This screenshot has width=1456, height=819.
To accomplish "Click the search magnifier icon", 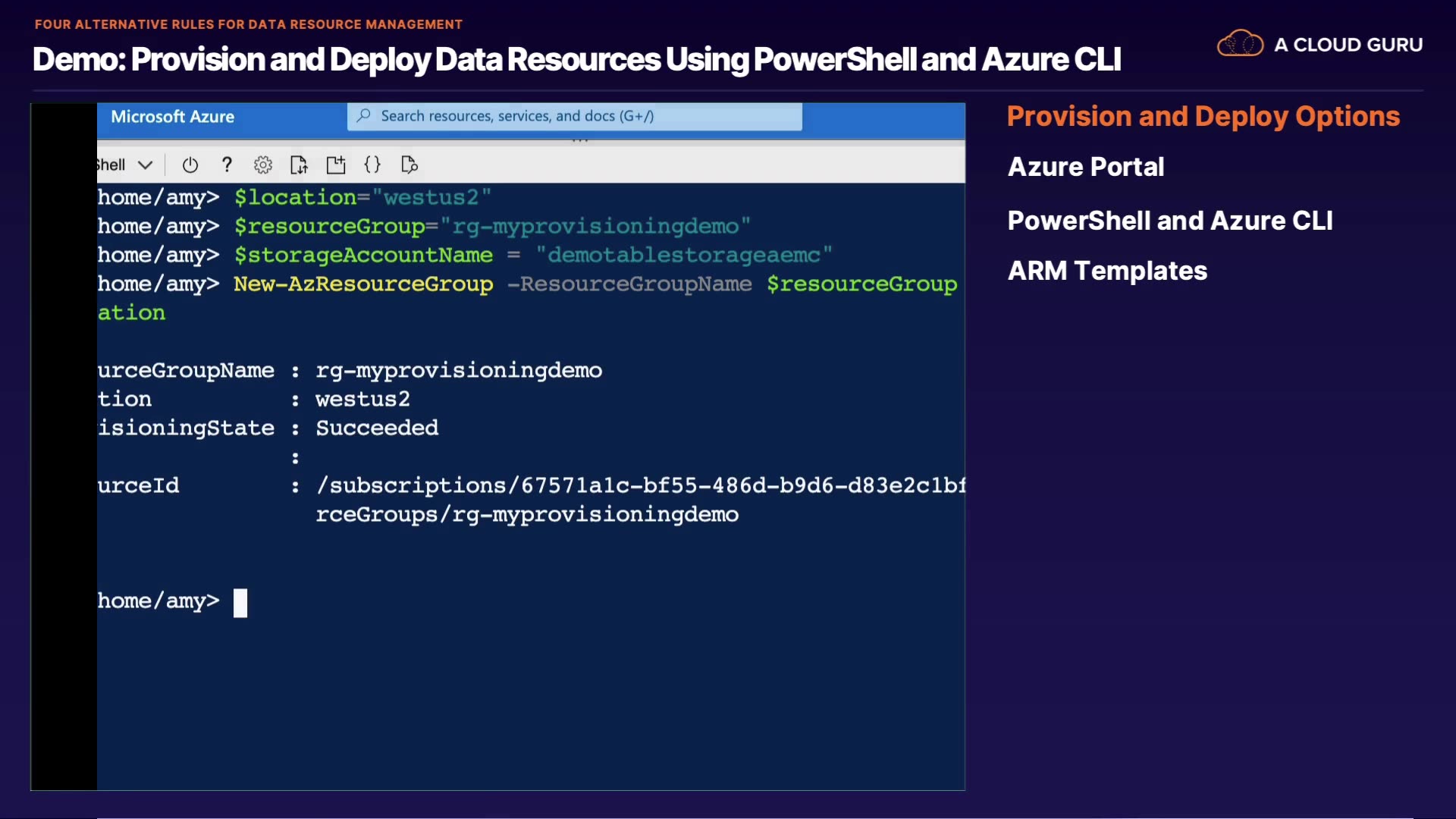I will coord(364,116).
